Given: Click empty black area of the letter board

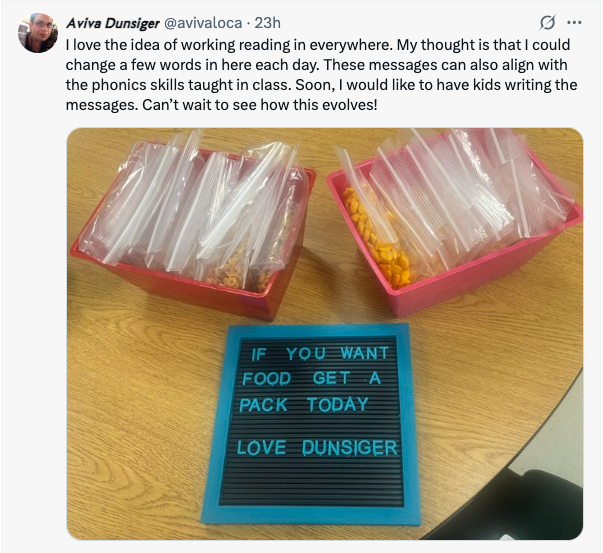Looking at the screenshot, I should click(311, 483).
